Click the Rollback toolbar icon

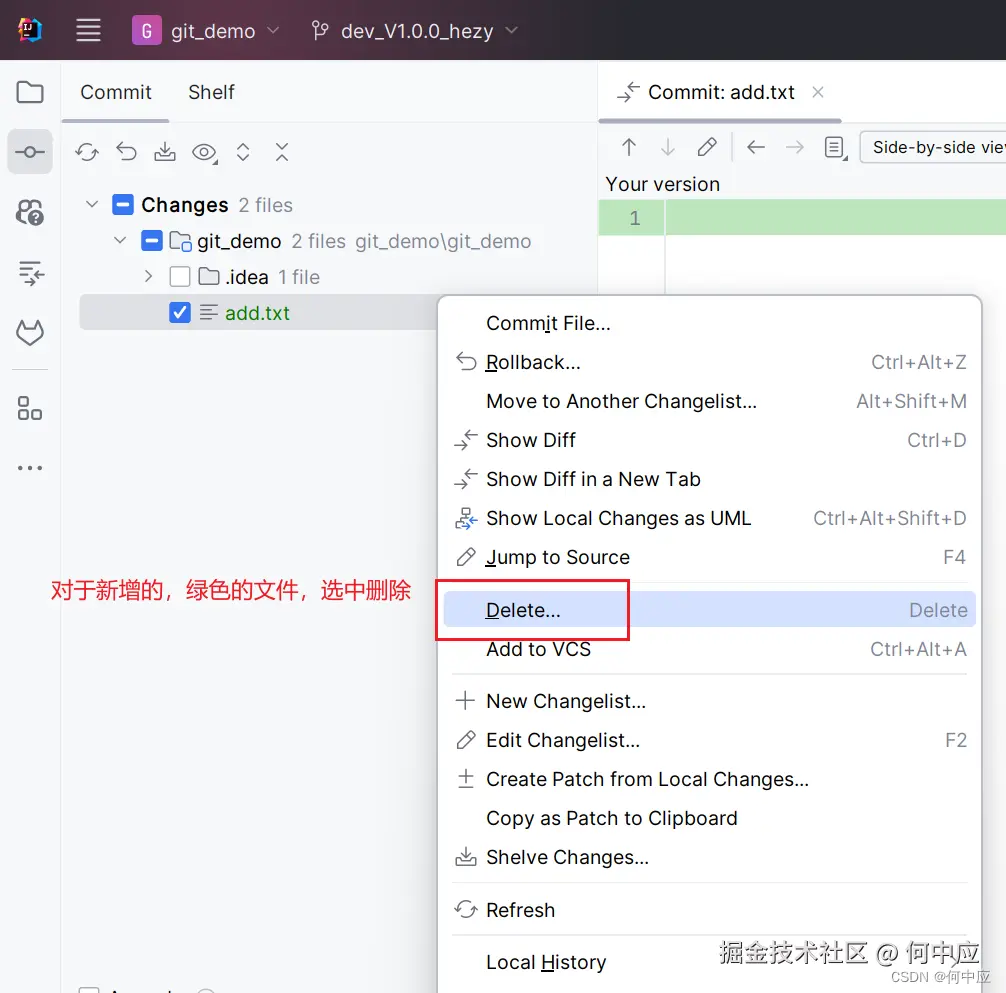tap(126, 152)
